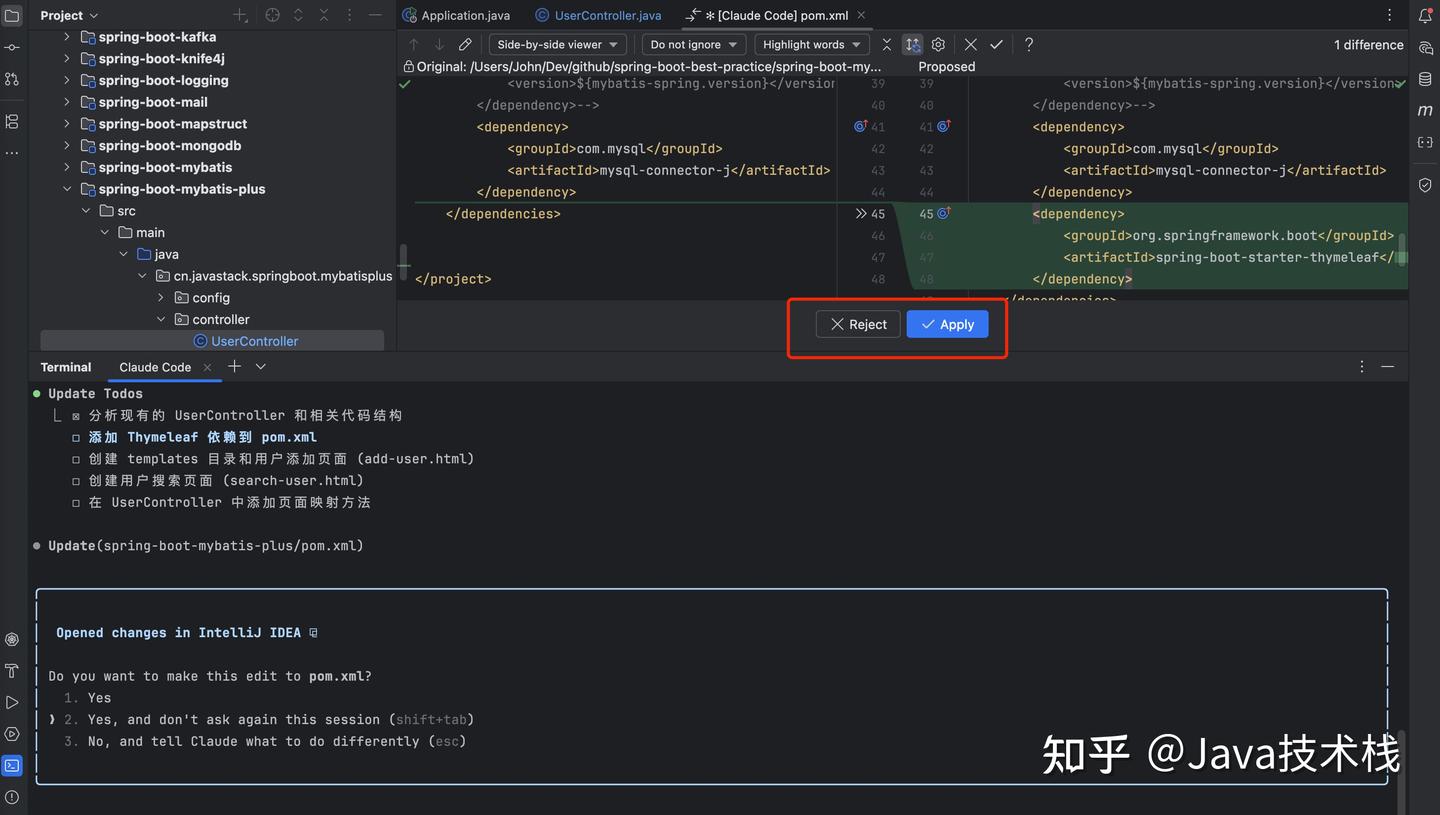The width and height of the screenshot is (1440, 815).
Task: Open the Do not ignore whitespace dropdown
Action: (x=692, y=44)
